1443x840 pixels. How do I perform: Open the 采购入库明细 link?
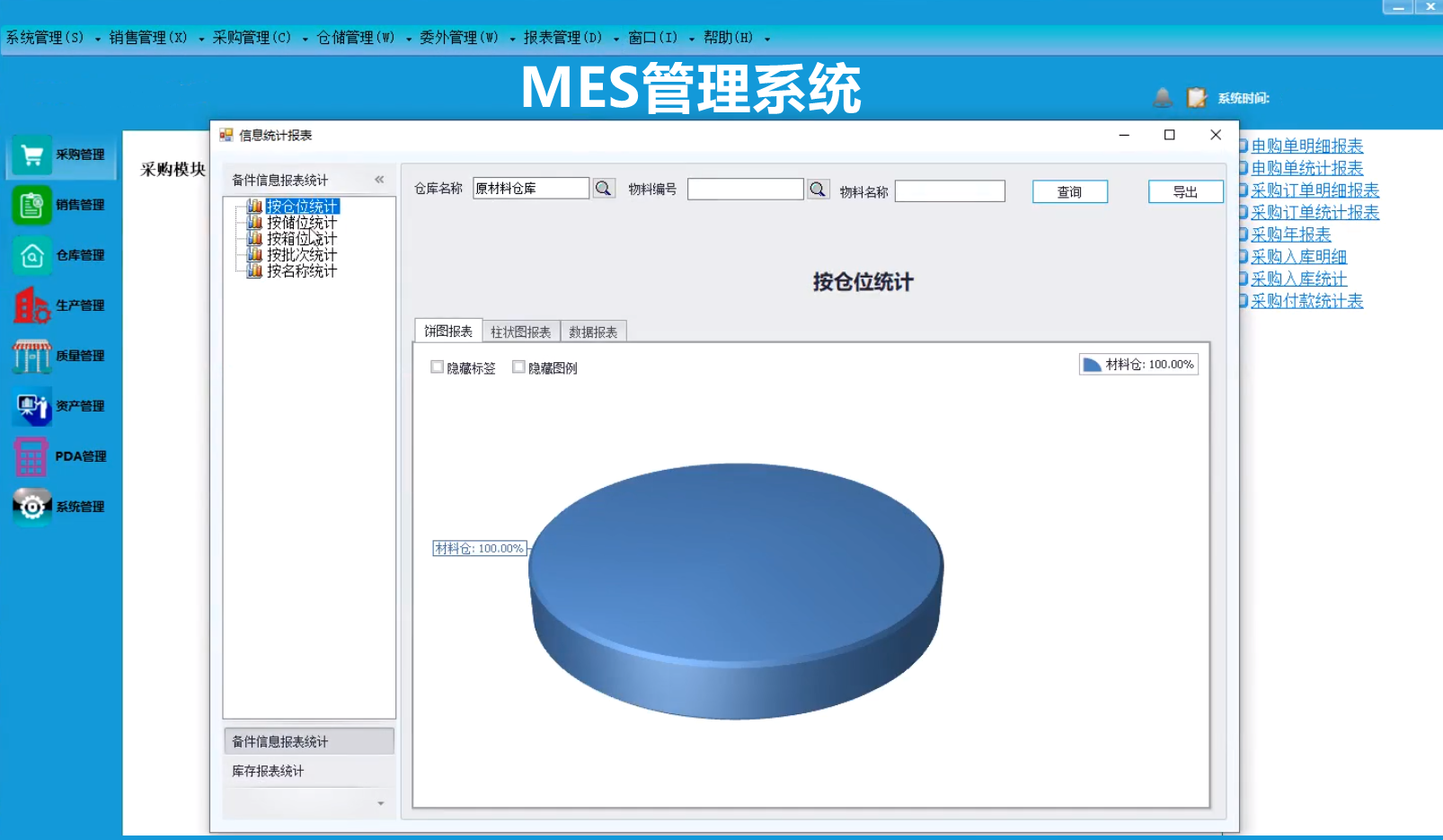(1298, 257)
